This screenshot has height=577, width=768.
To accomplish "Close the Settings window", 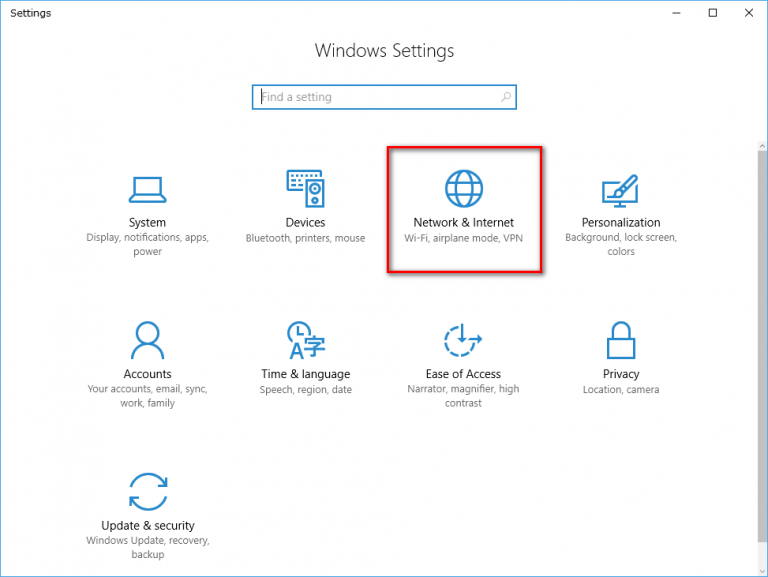I will click(749, 13).
